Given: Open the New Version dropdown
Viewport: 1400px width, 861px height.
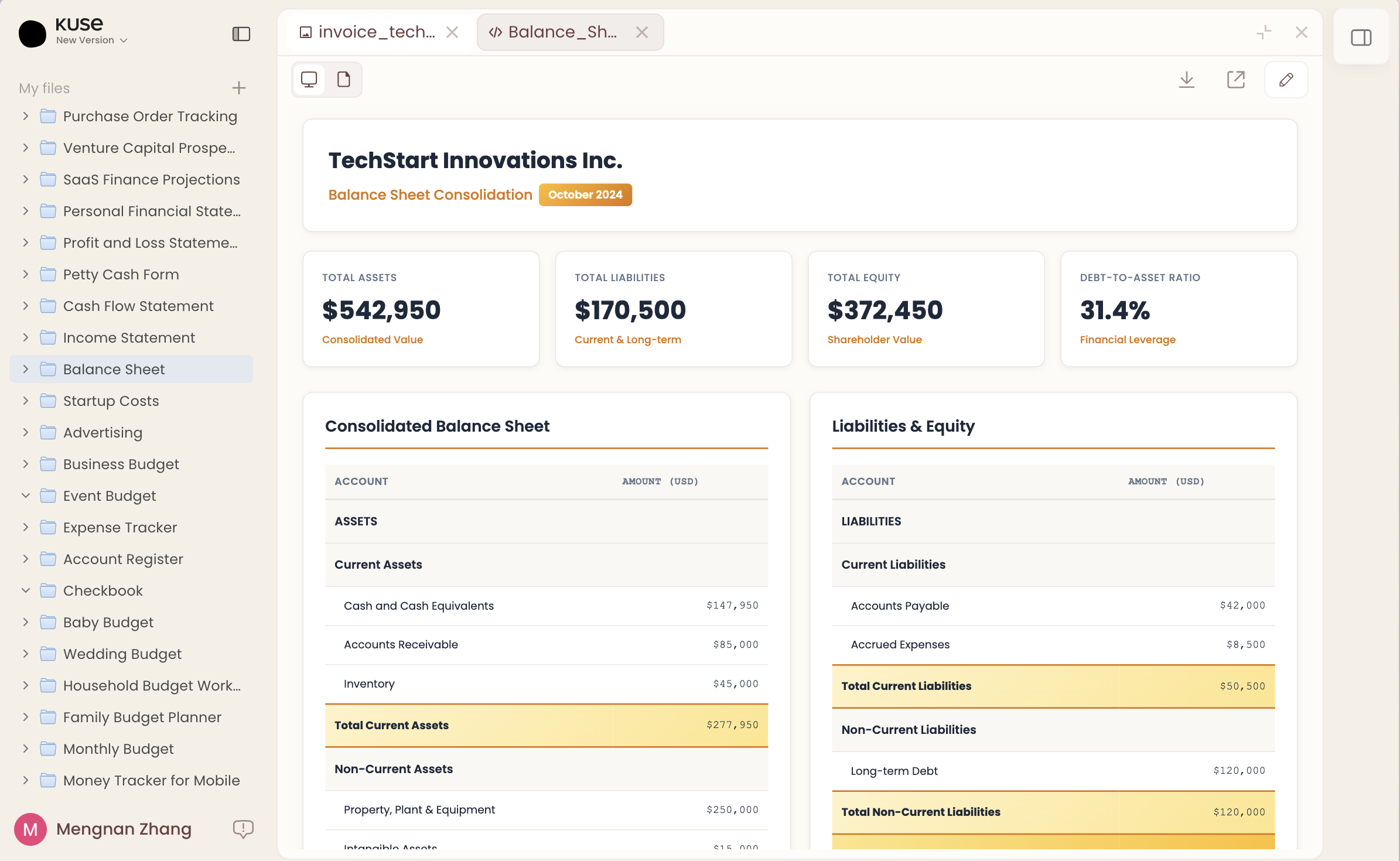Looking at the screenshot, I should point(91,40).
